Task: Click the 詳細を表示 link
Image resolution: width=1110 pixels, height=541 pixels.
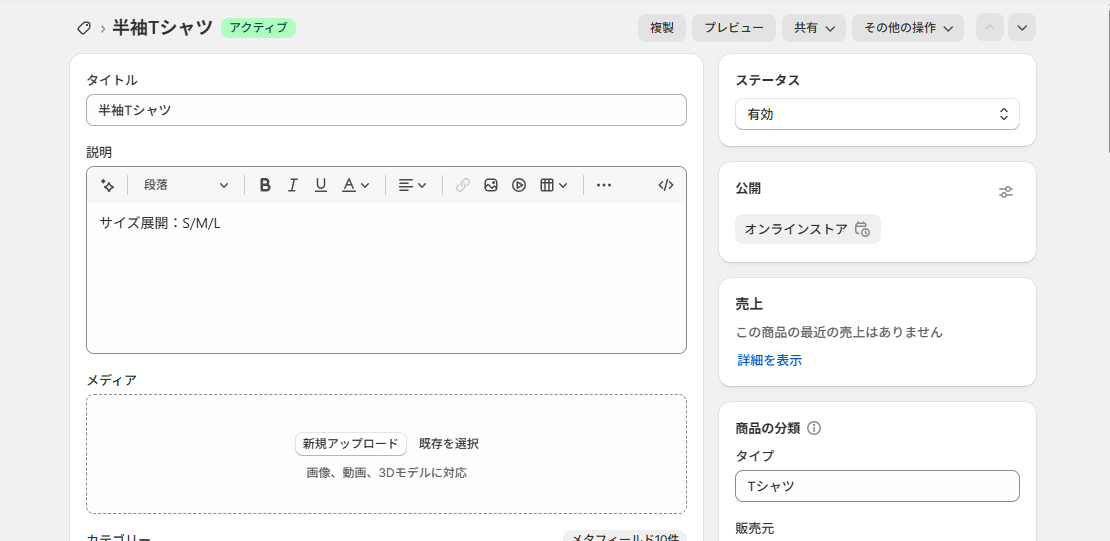Action: point(770,360)
